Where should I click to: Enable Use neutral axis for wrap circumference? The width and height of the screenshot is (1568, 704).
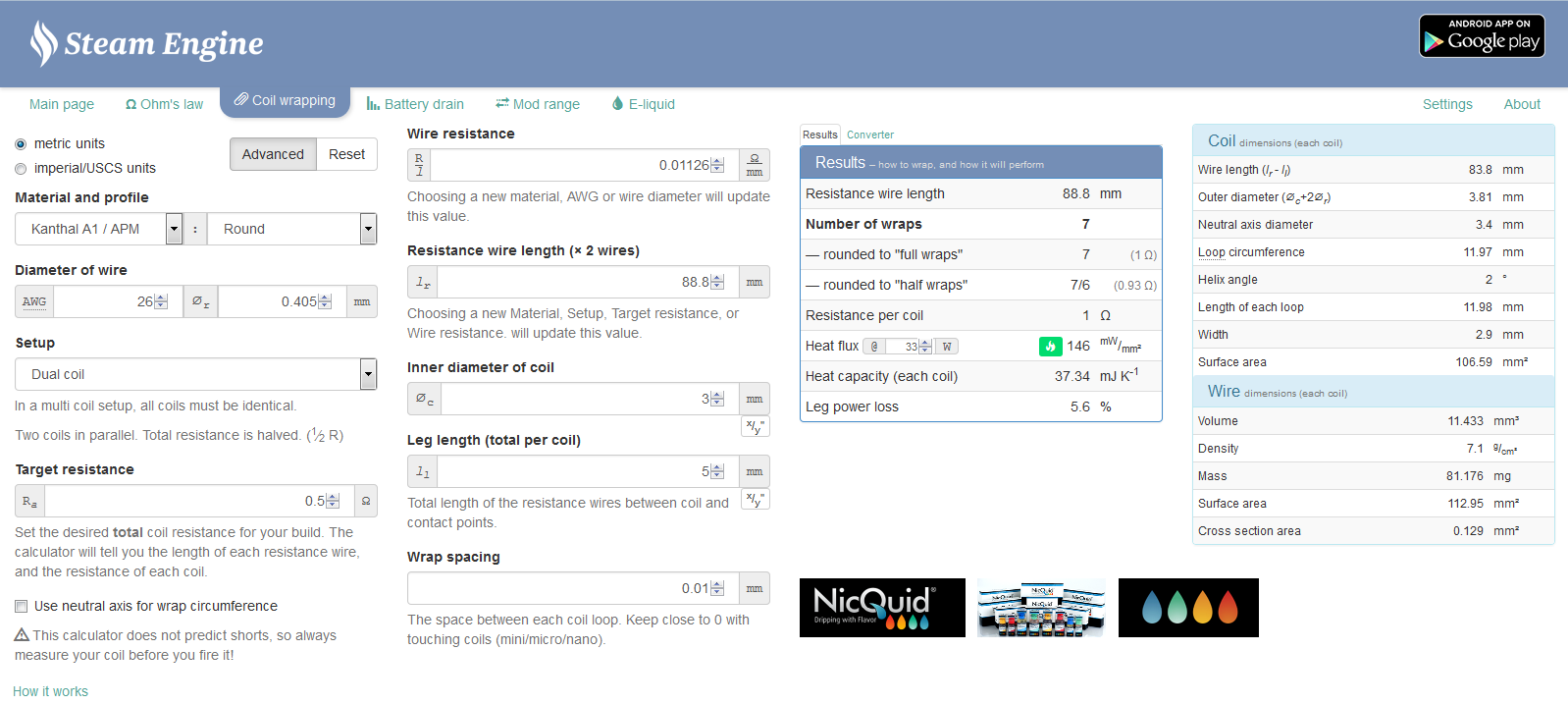21,607
